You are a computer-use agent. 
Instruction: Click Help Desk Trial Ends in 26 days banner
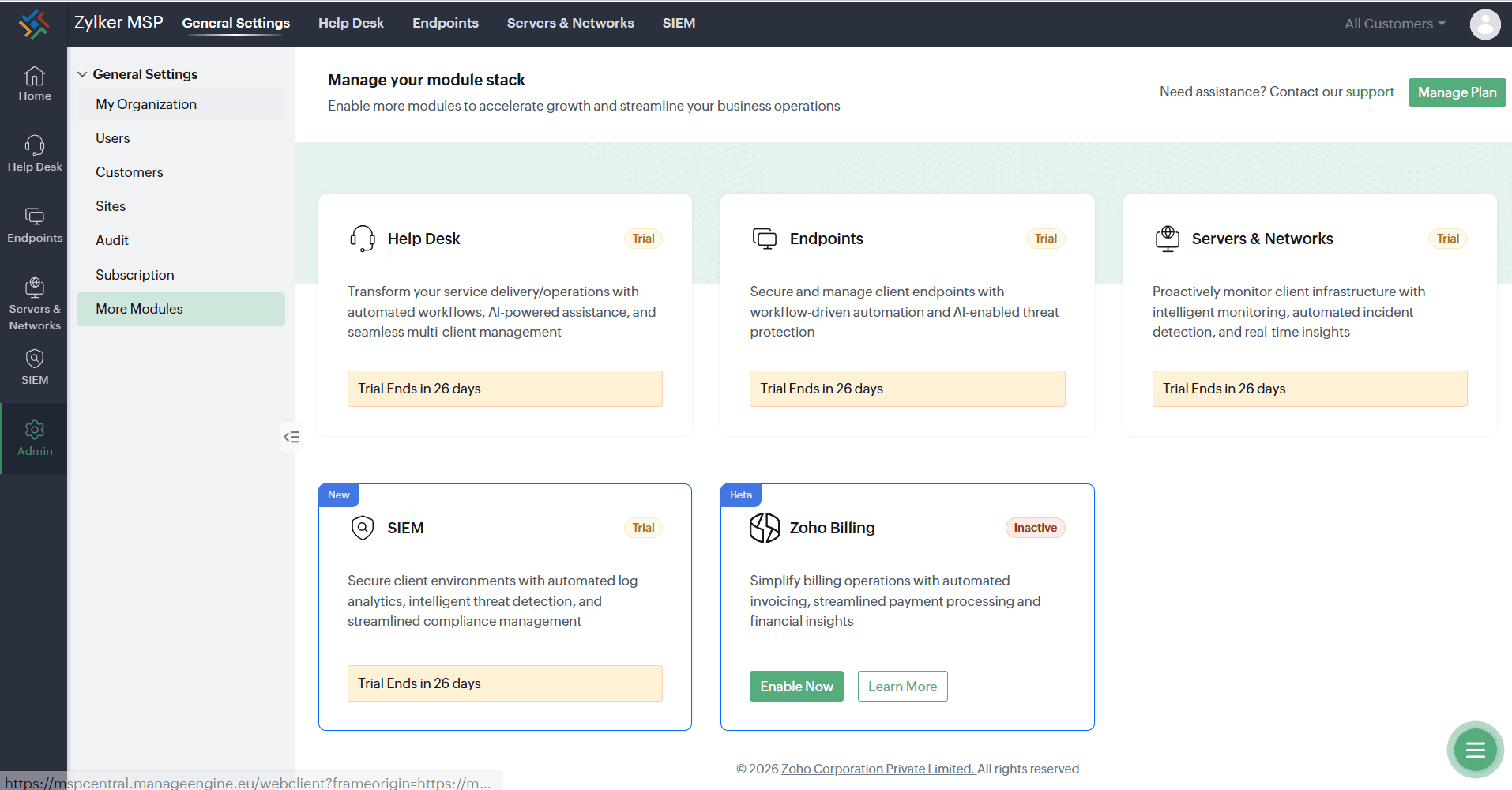click(x=505, y=389)
